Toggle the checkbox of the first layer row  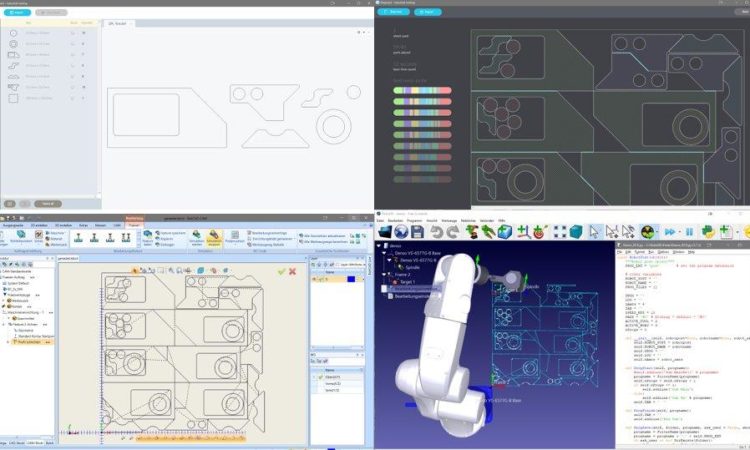point(314,279)
